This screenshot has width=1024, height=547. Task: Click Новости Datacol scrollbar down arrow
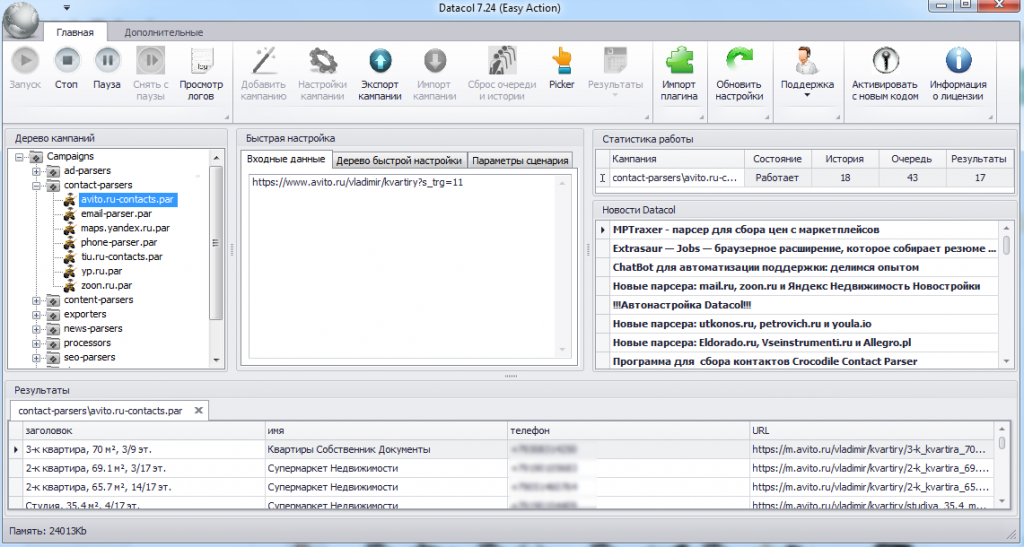click(1006, 361)
